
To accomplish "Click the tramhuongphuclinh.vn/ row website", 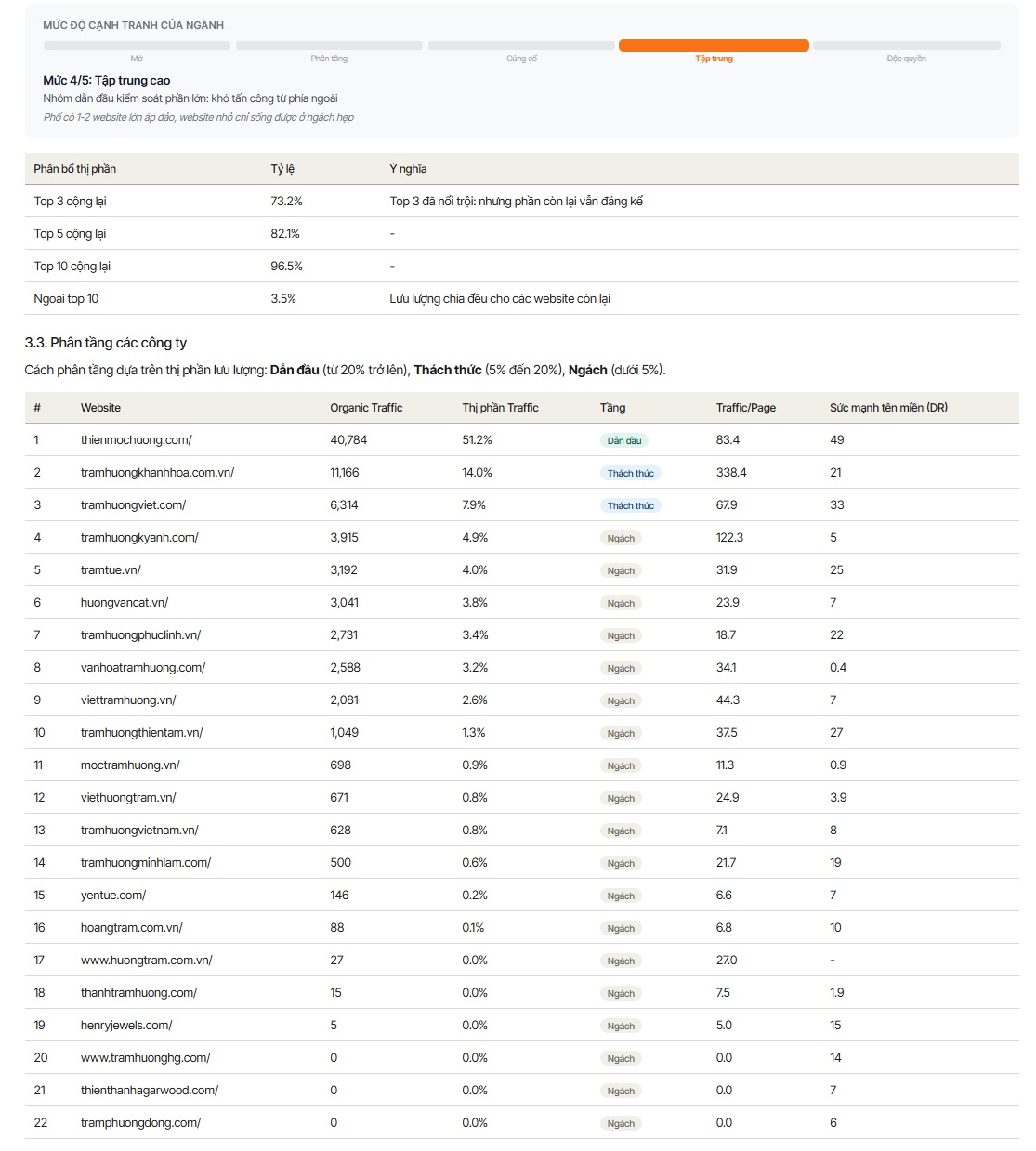I will click(x=140, y=635).
